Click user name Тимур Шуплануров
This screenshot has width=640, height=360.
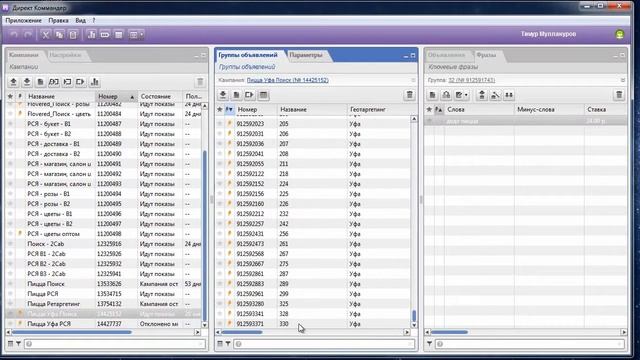(x=548, y=34)
